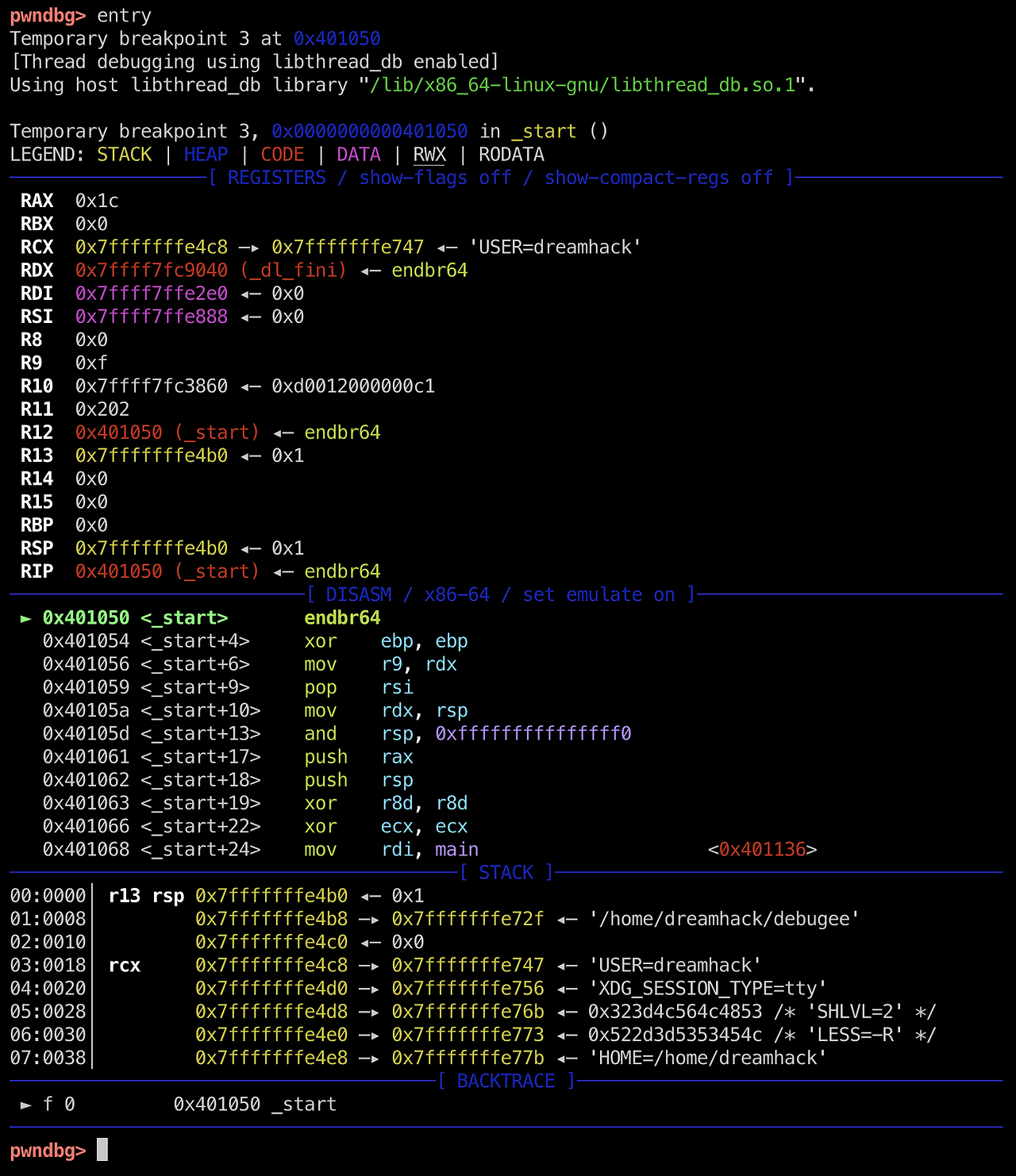
Task: Click the <0x401136> main address annotation
Action: pyautogui.click(x=762, y=849)
